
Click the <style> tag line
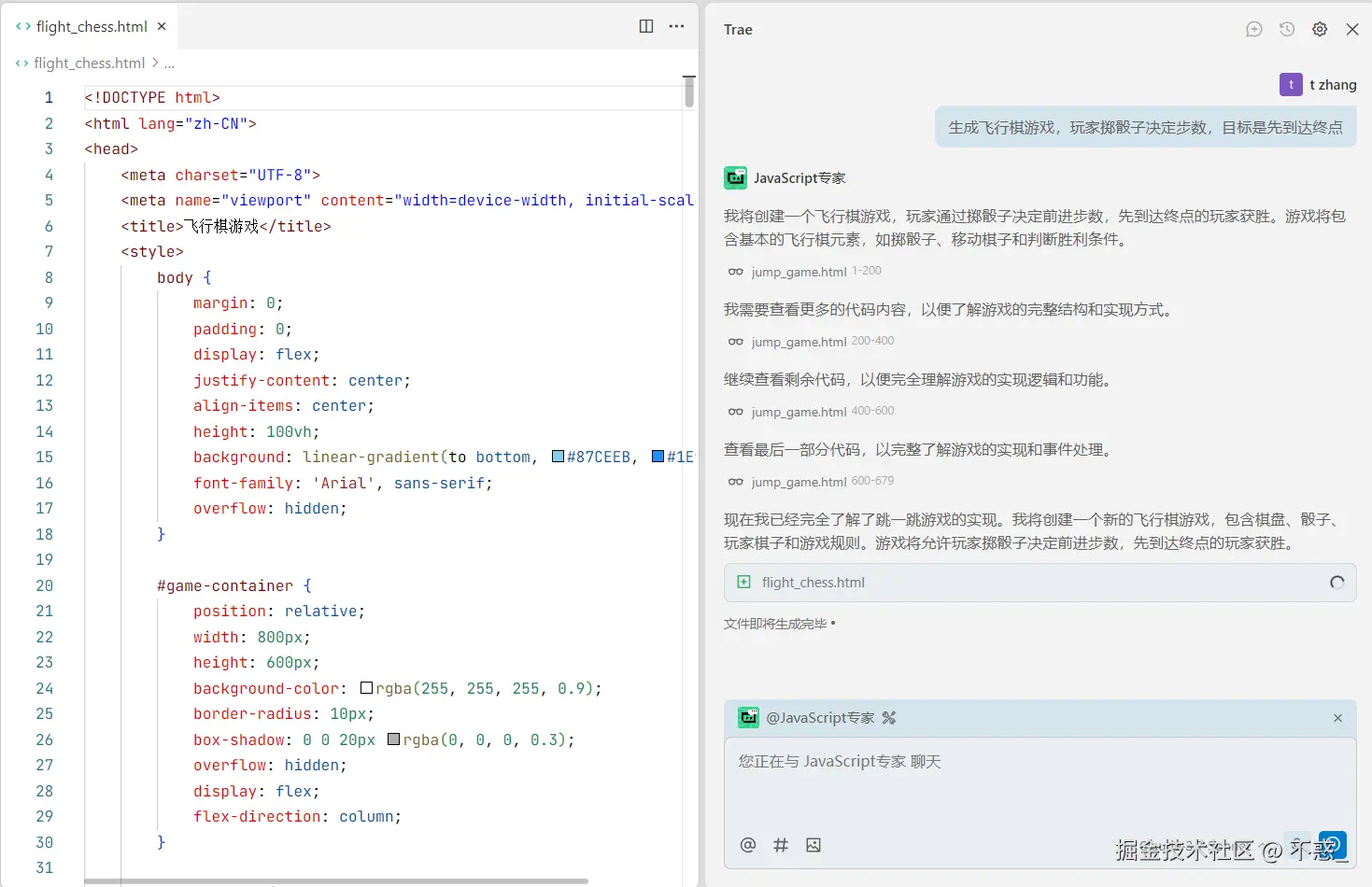pyautogui.click(x=152, y=251)
